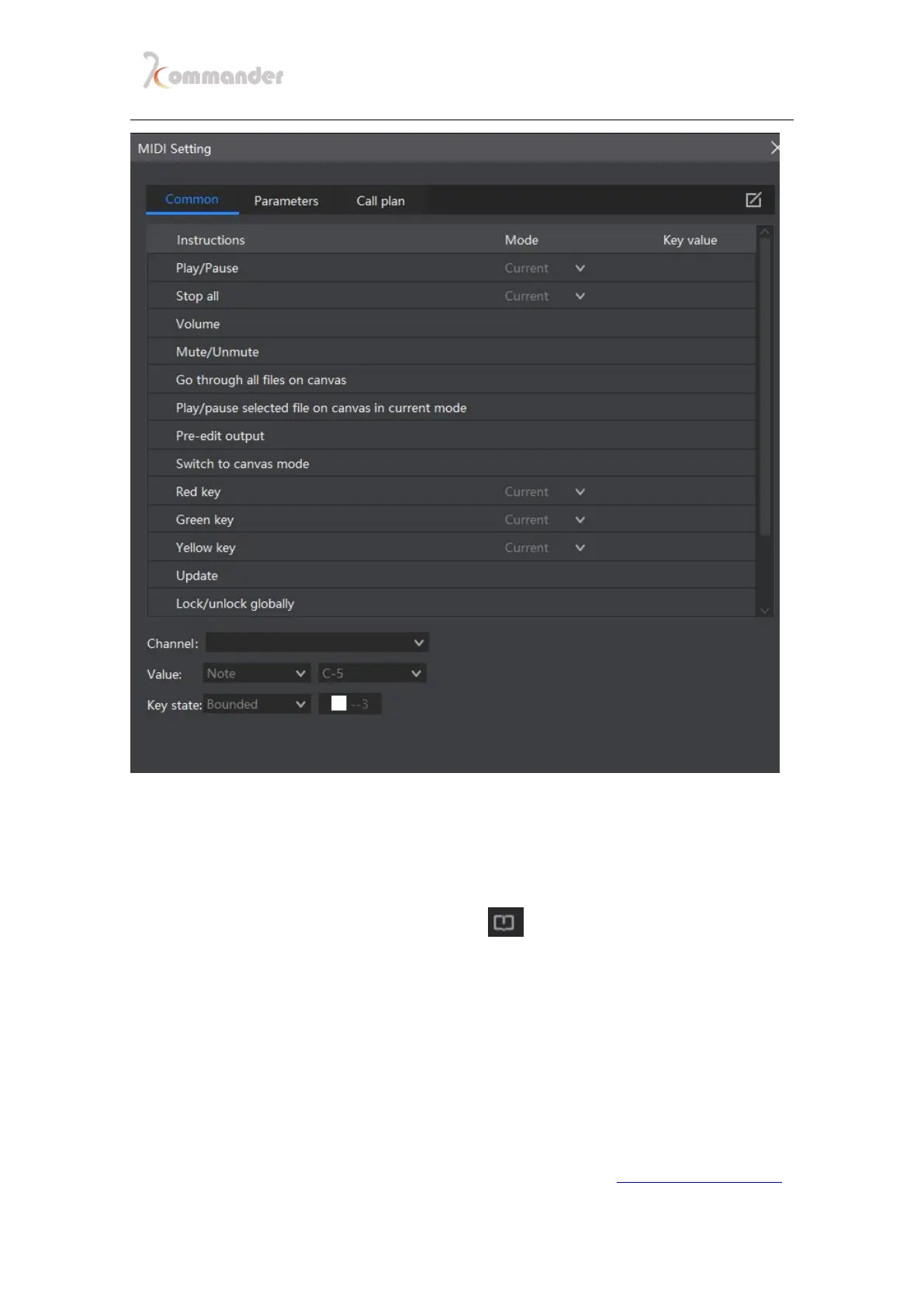Select the Stop all instruction row
Viewport: 924px width, 1307px height.
pos(452,296)
